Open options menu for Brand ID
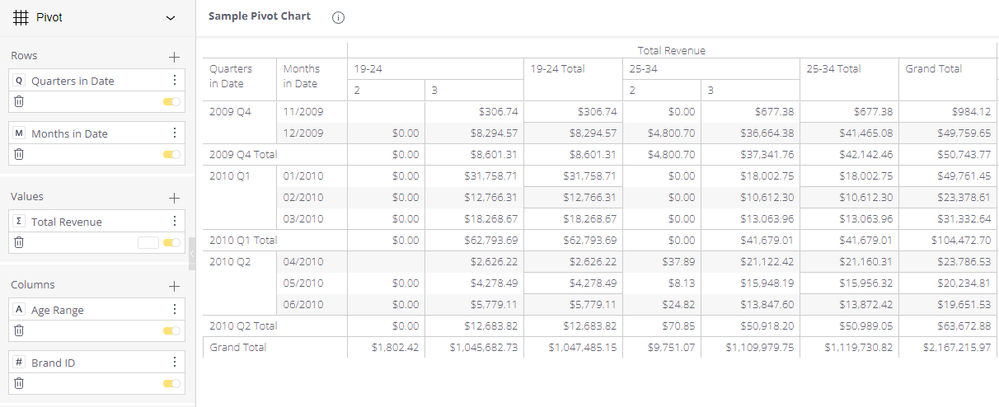The image size is (999, 407). [x=175, y=363]
